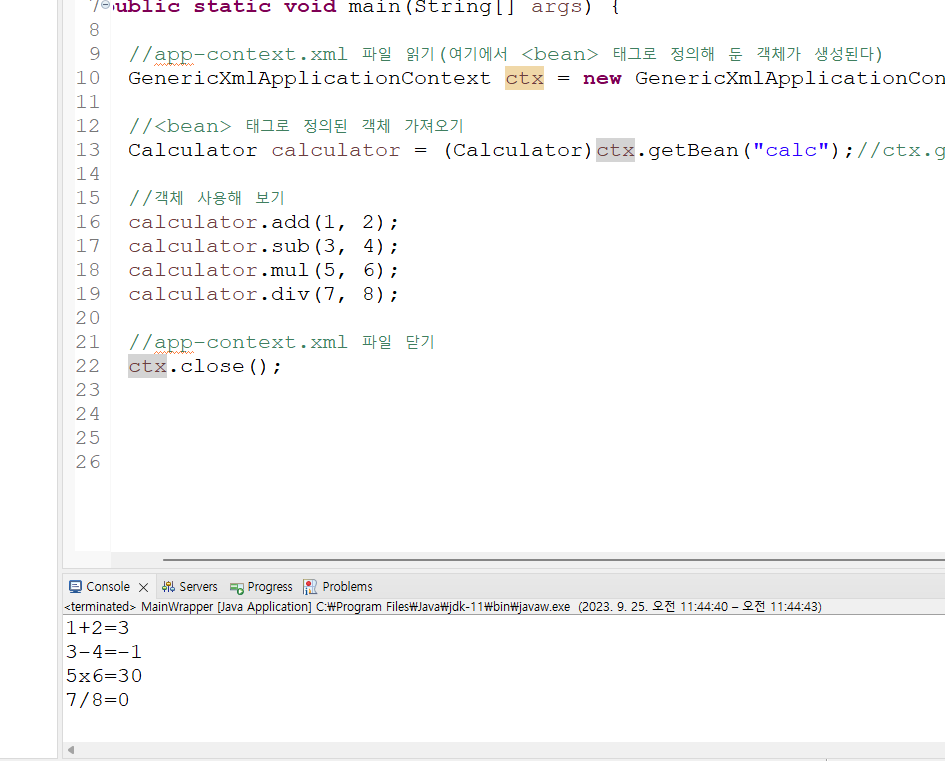Click the ctx.close(); statement
This screenshot has width=945, height=761.
pyautogui.click(x=205, y=366)
